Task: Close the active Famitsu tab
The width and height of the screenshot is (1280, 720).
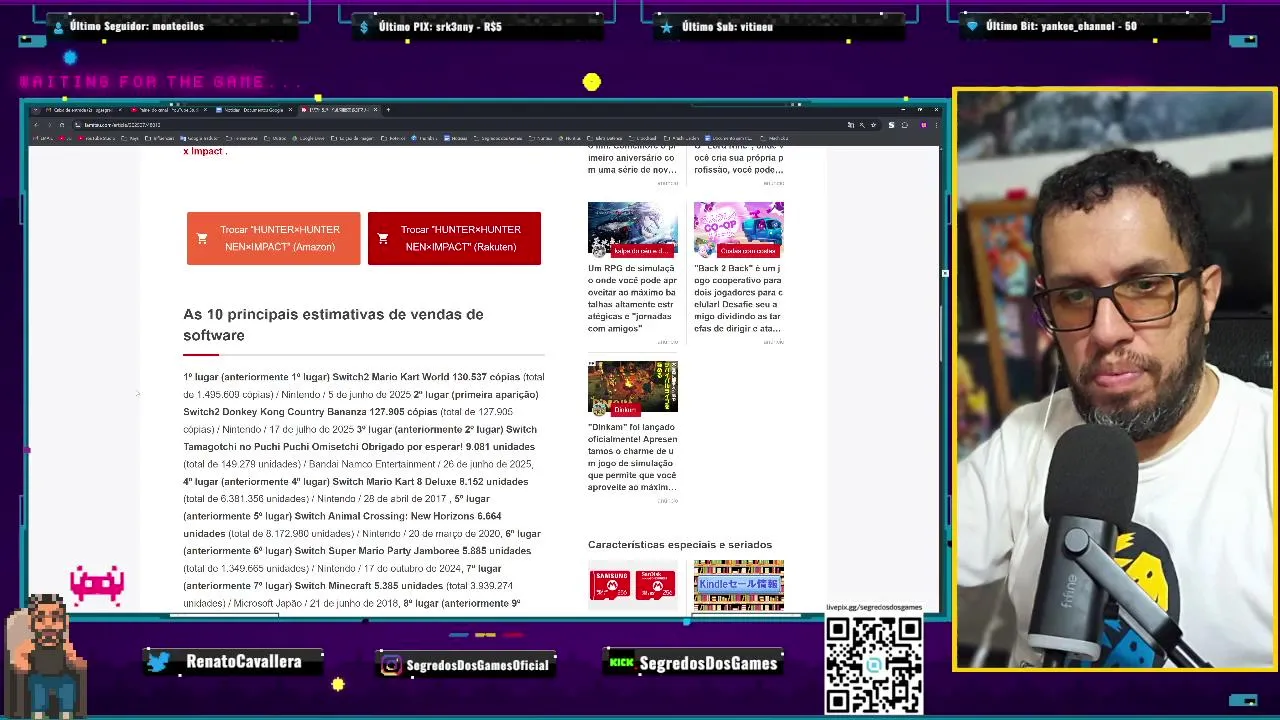Action: point(375,110)
